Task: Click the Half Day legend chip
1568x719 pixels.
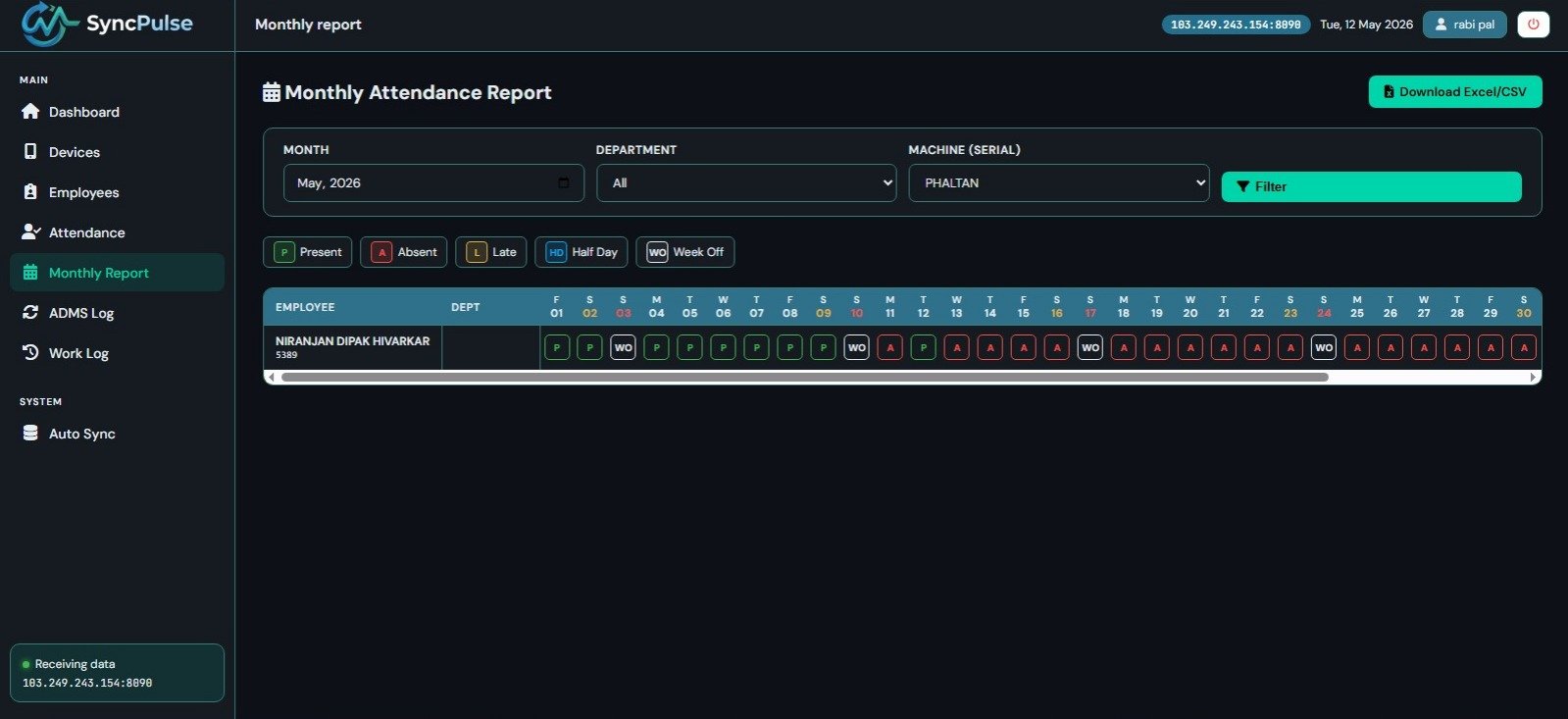Action: point(581,252)
